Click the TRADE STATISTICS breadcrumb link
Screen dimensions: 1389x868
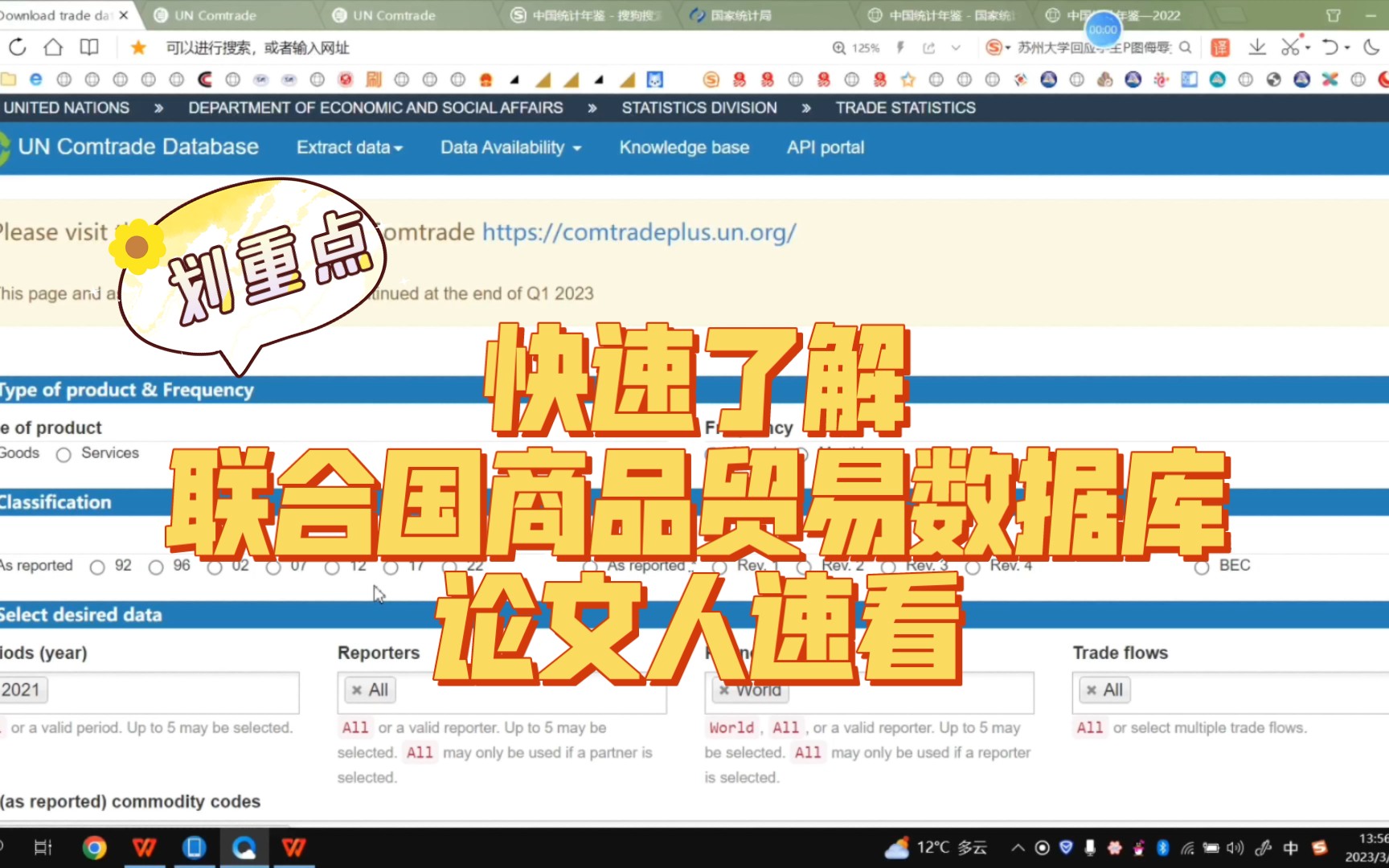point(906,108)
